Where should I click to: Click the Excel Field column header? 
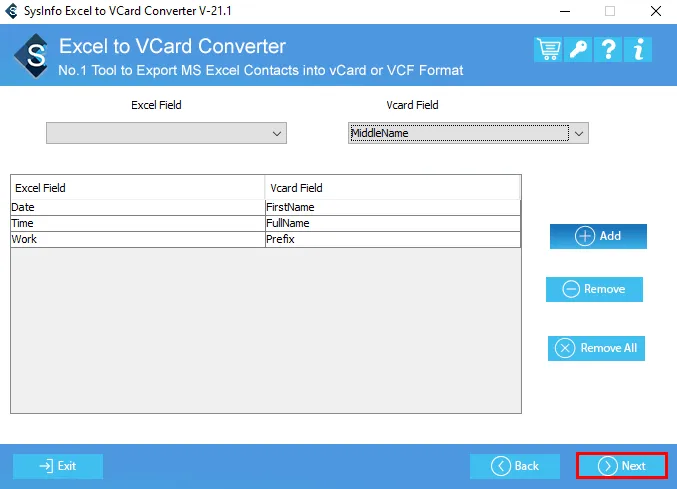tap(138, 188)
